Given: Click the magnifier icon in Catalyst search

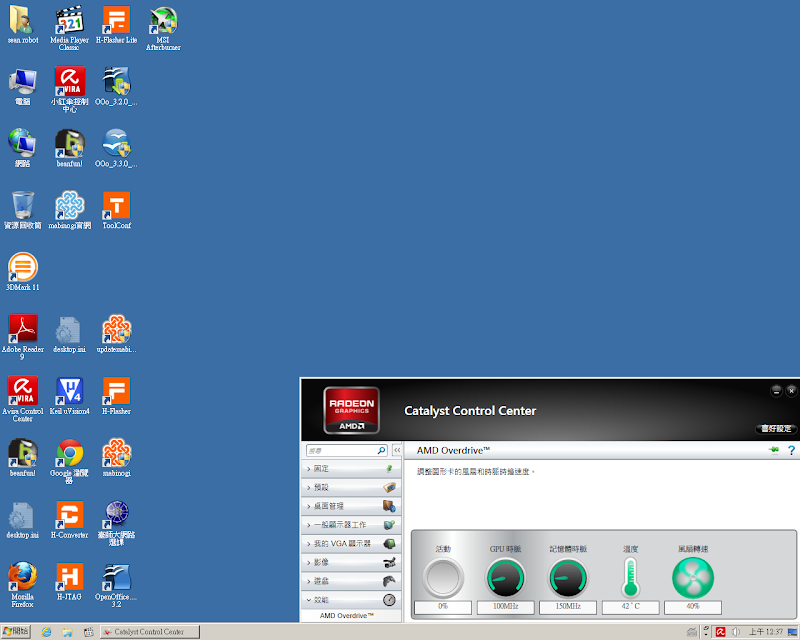Looking at the screenshot, I should point(381,450).
